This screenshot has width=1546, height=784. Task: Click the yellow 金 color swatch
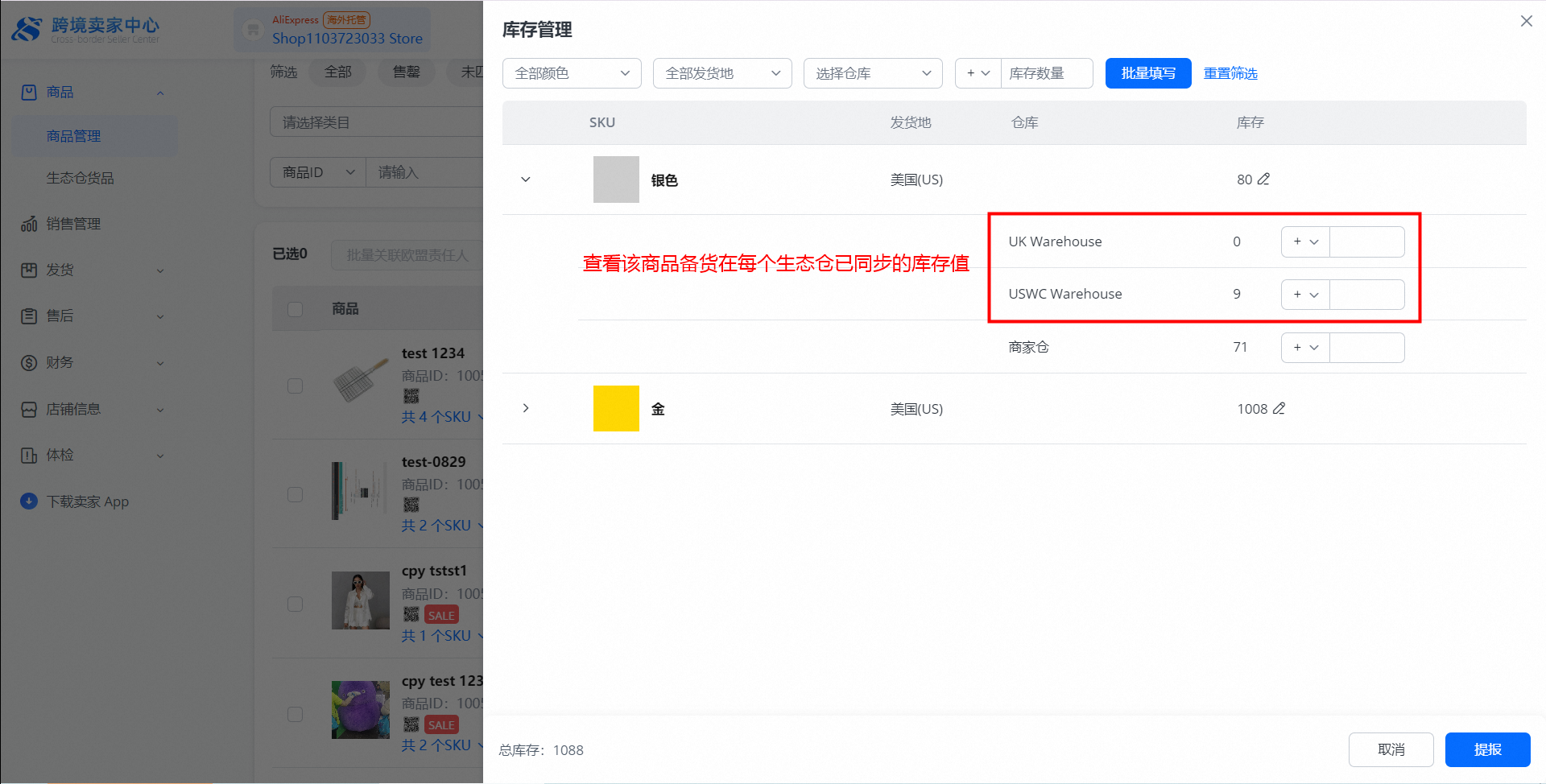point(616,408)
